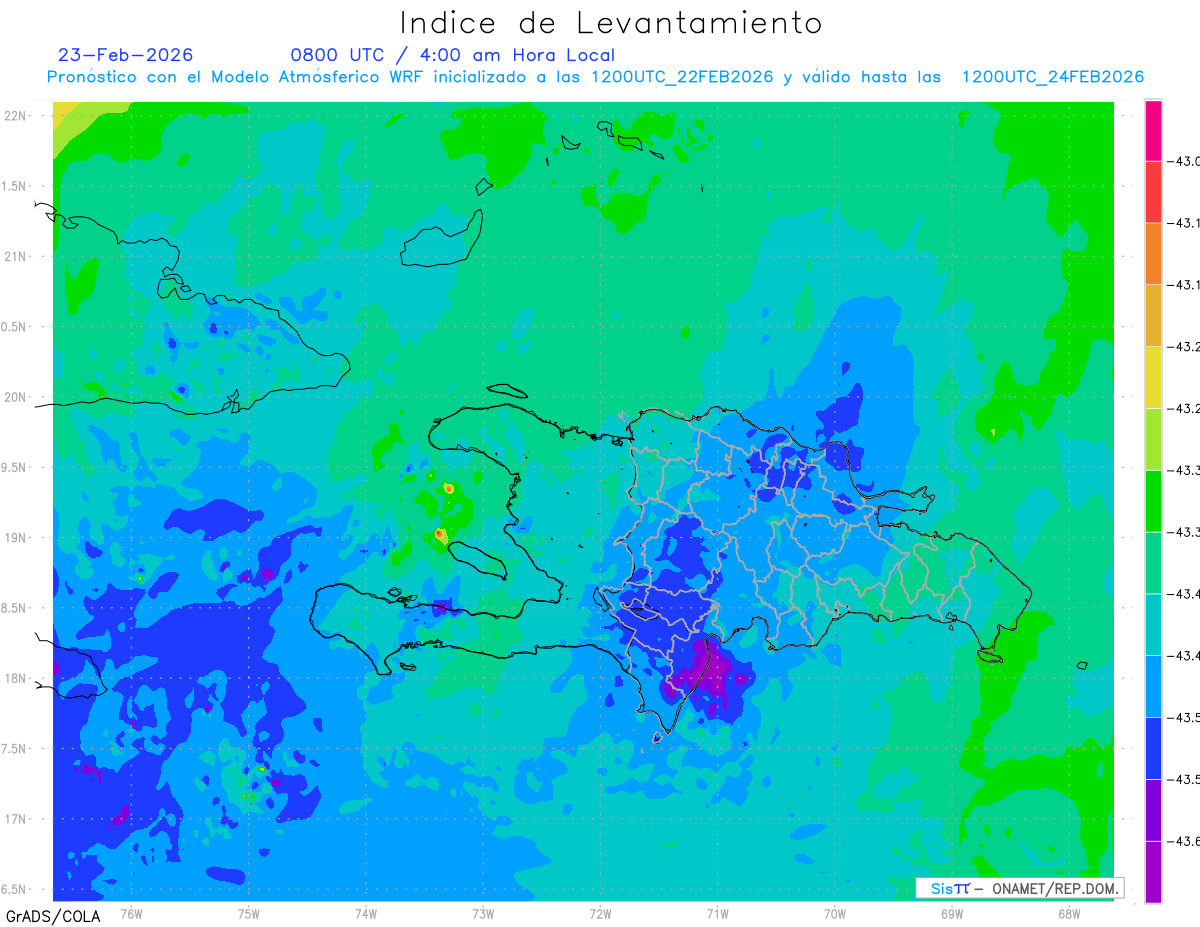Pick the red swatch in the color legend
This screenshot has height=927, width=1200.
click(x=1153, y=192)
